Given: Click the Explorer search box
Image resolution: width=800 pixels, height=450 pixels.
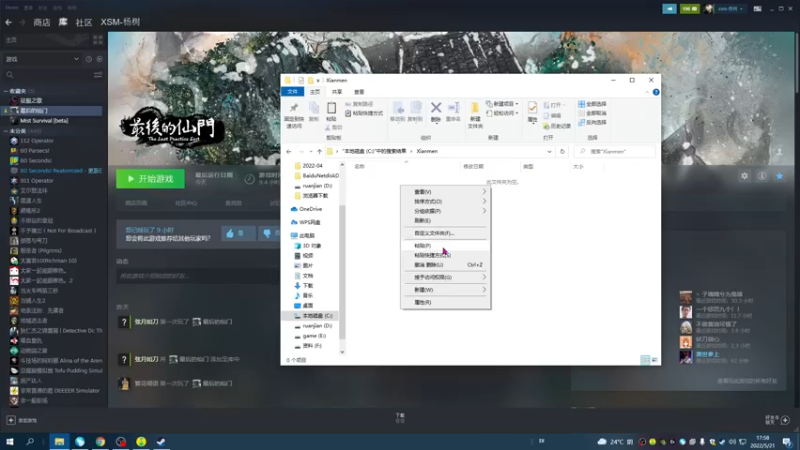Looking at the screenshot, I should tap(615, 152).
